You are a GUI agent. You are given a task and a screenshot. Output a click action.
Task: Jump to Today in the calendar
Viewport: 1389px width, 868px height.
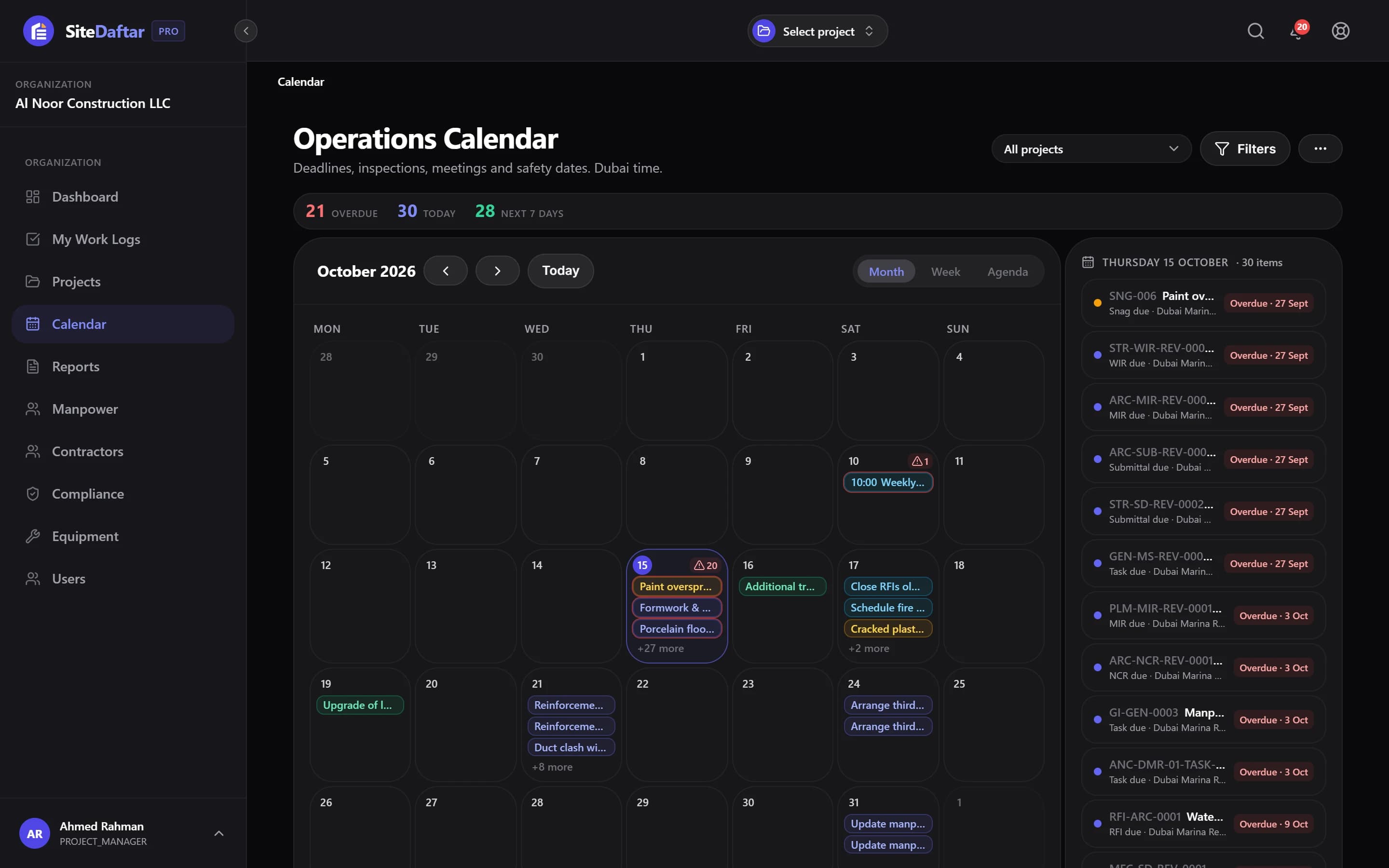560,271
